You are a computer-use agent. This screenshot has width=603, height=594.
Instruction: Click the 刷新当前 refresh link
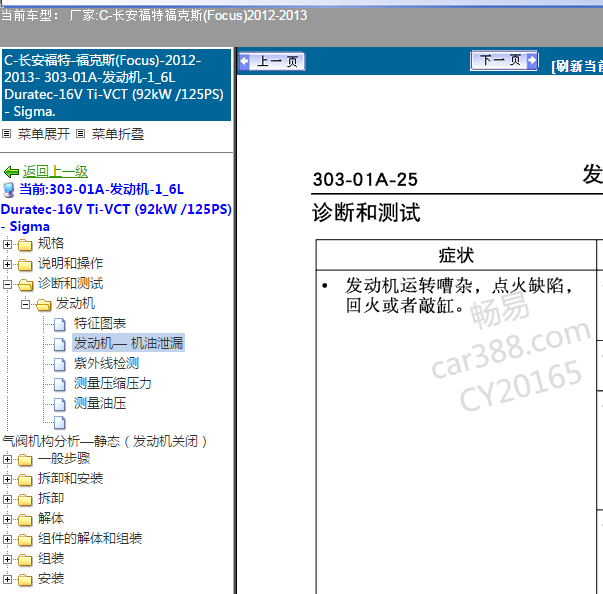tap(577, 66)
